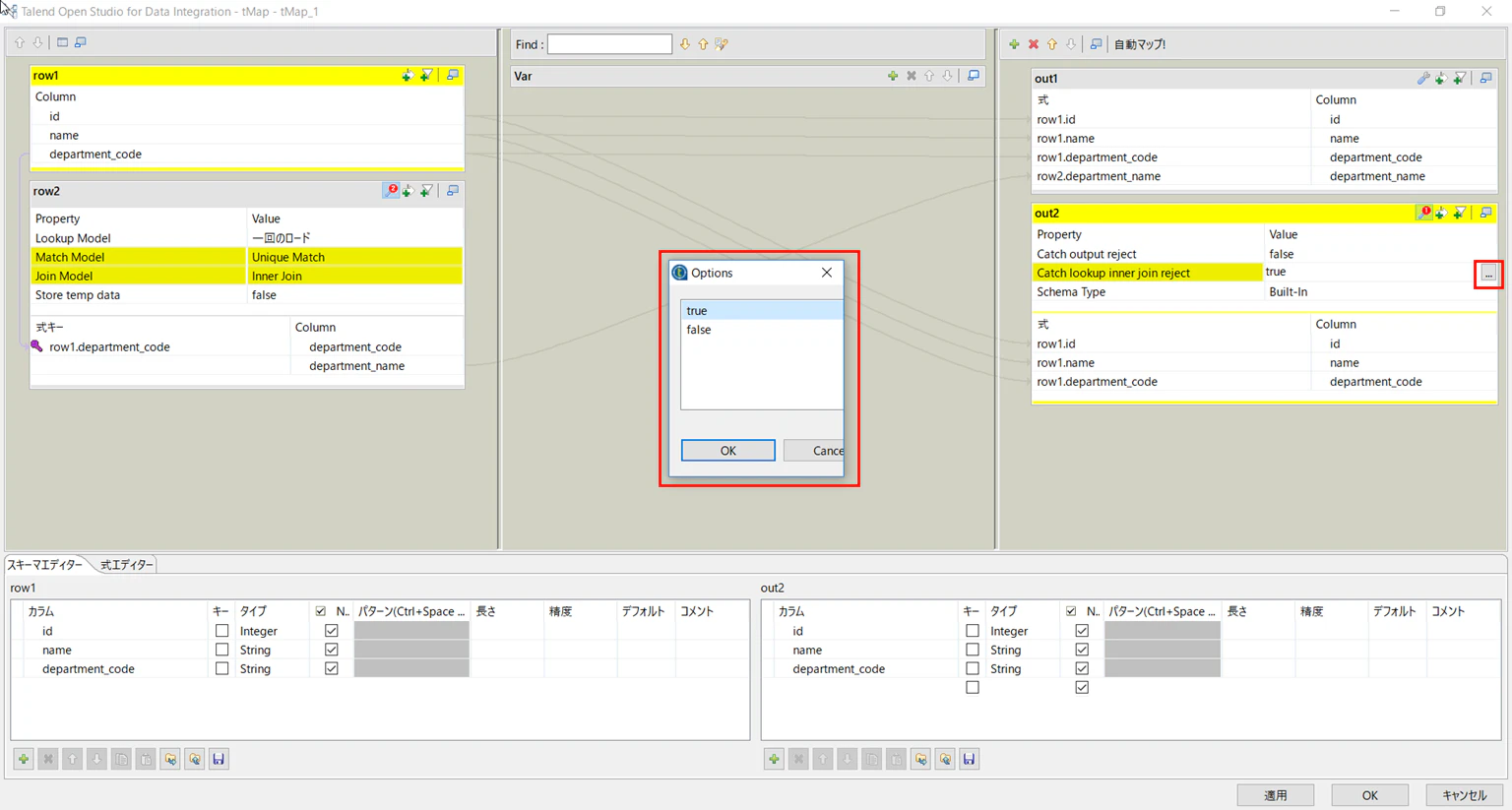This screenshot has height=810, width=1512.
Task: Select out2 Catch output reject value false
Action: [1380, 254]
